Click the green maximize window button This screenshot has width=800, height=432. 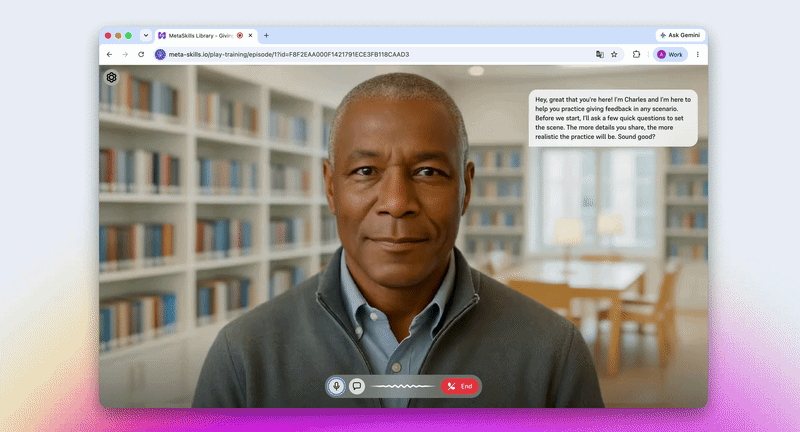pyautogui.click(x=129, y=36)
